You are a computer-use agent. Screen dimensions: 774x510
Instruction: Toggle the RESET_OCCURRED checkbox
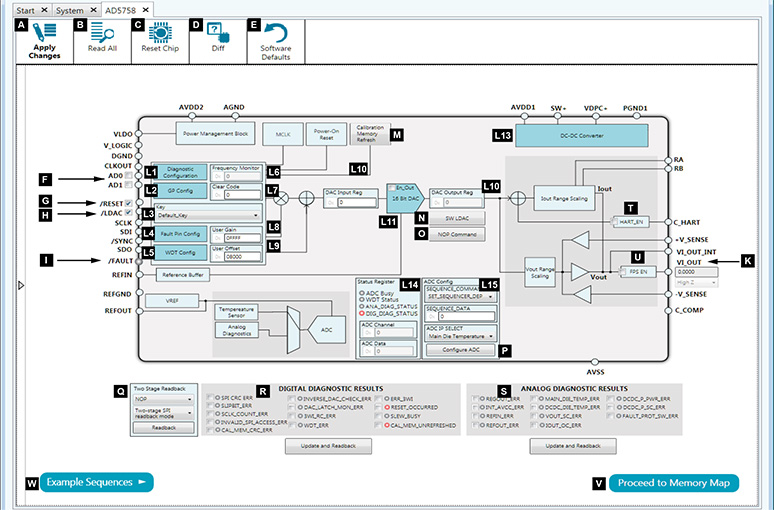tap(378, 407)
